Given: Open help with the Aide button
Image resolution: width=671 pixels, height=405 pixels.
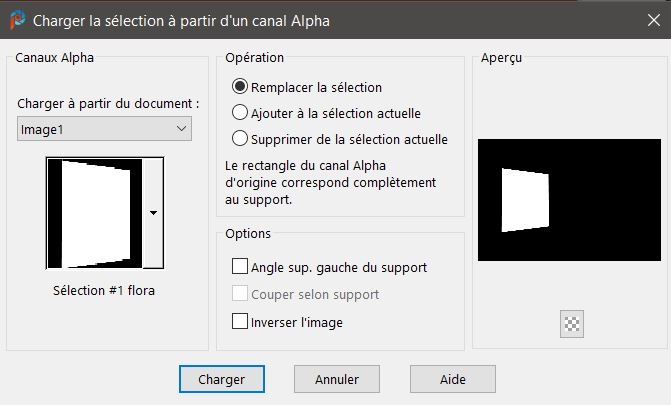Looking at the screenshot, I should (x=453, y=380).
